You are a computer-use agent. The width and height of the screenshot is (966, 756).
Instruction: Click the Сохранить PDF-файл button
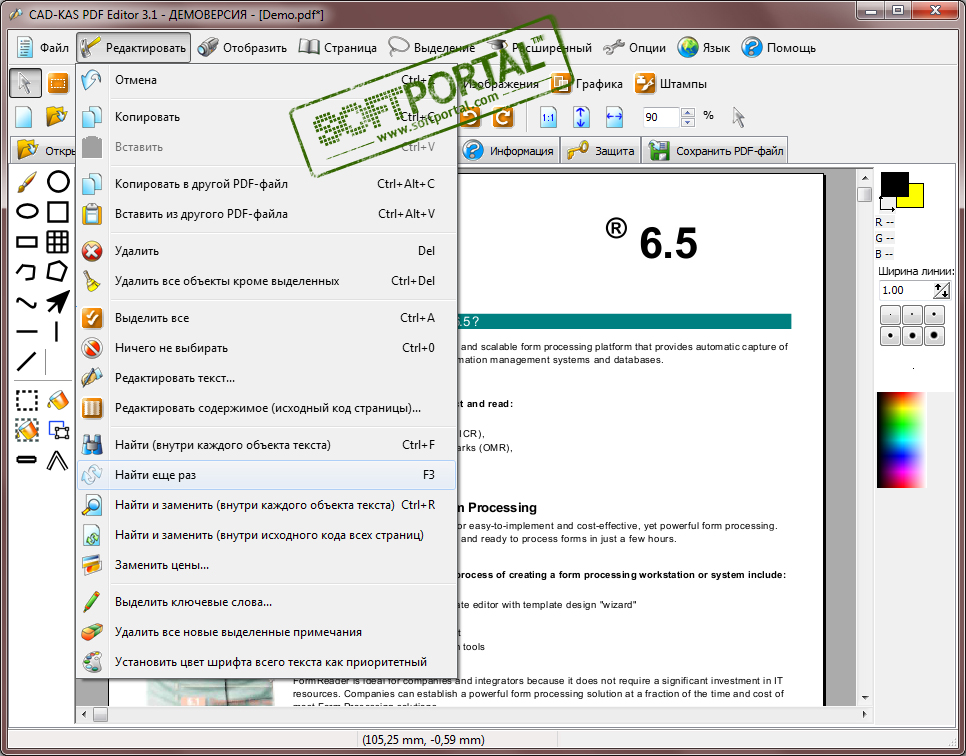[x=715, y=150]
